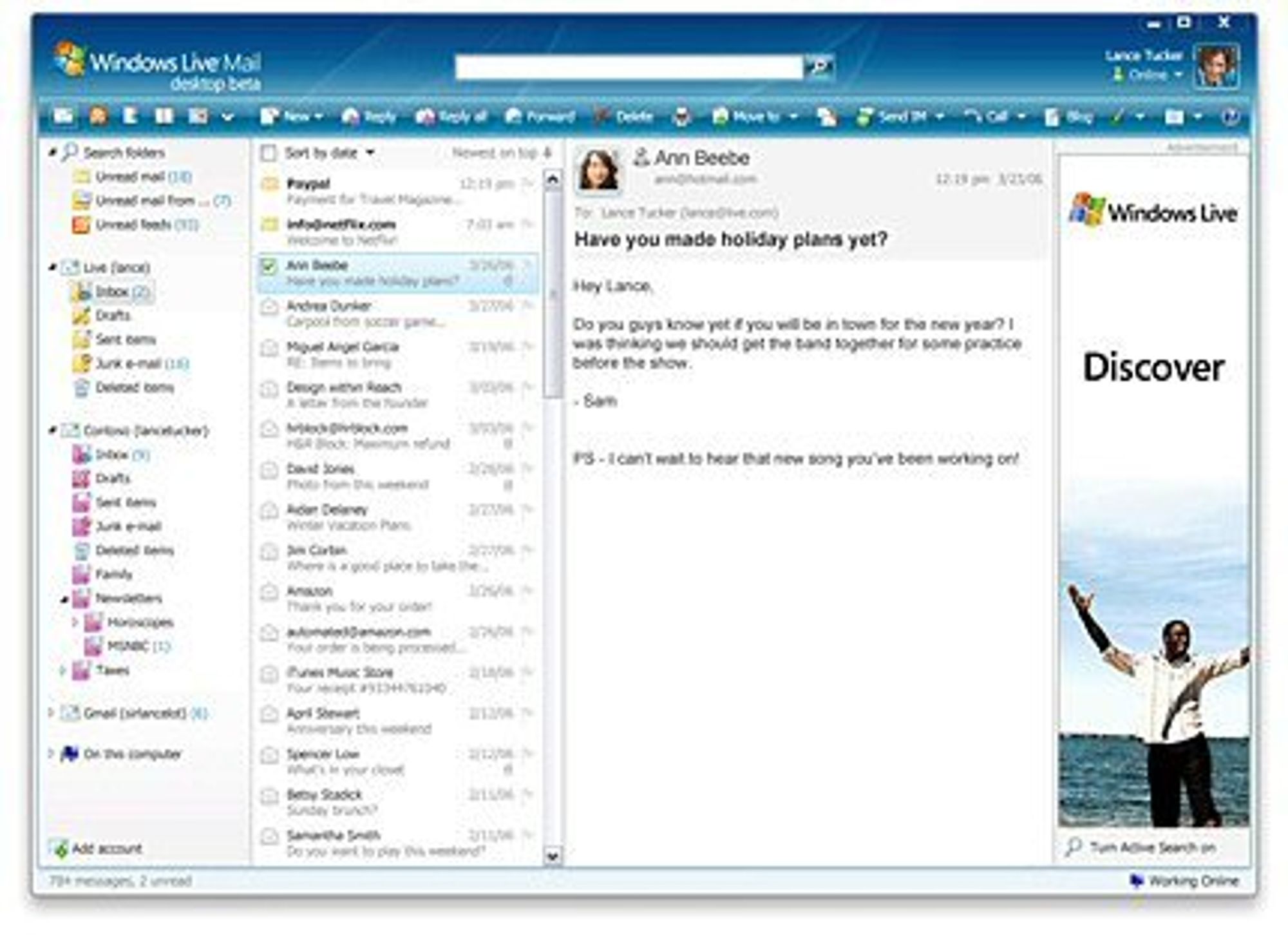Click the Mail view icon in toolbar

point(64,116)
